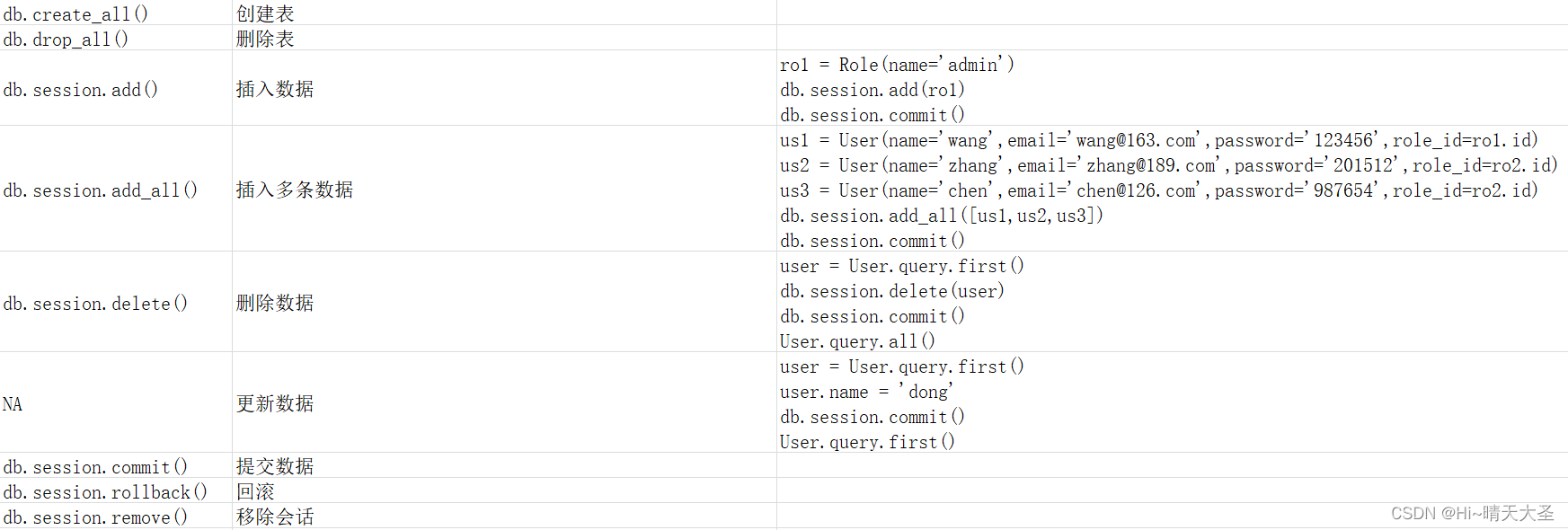Click the 删除表 description cell
The width and height of the screenshot is (1568, 530).
(x=265, y=40)
